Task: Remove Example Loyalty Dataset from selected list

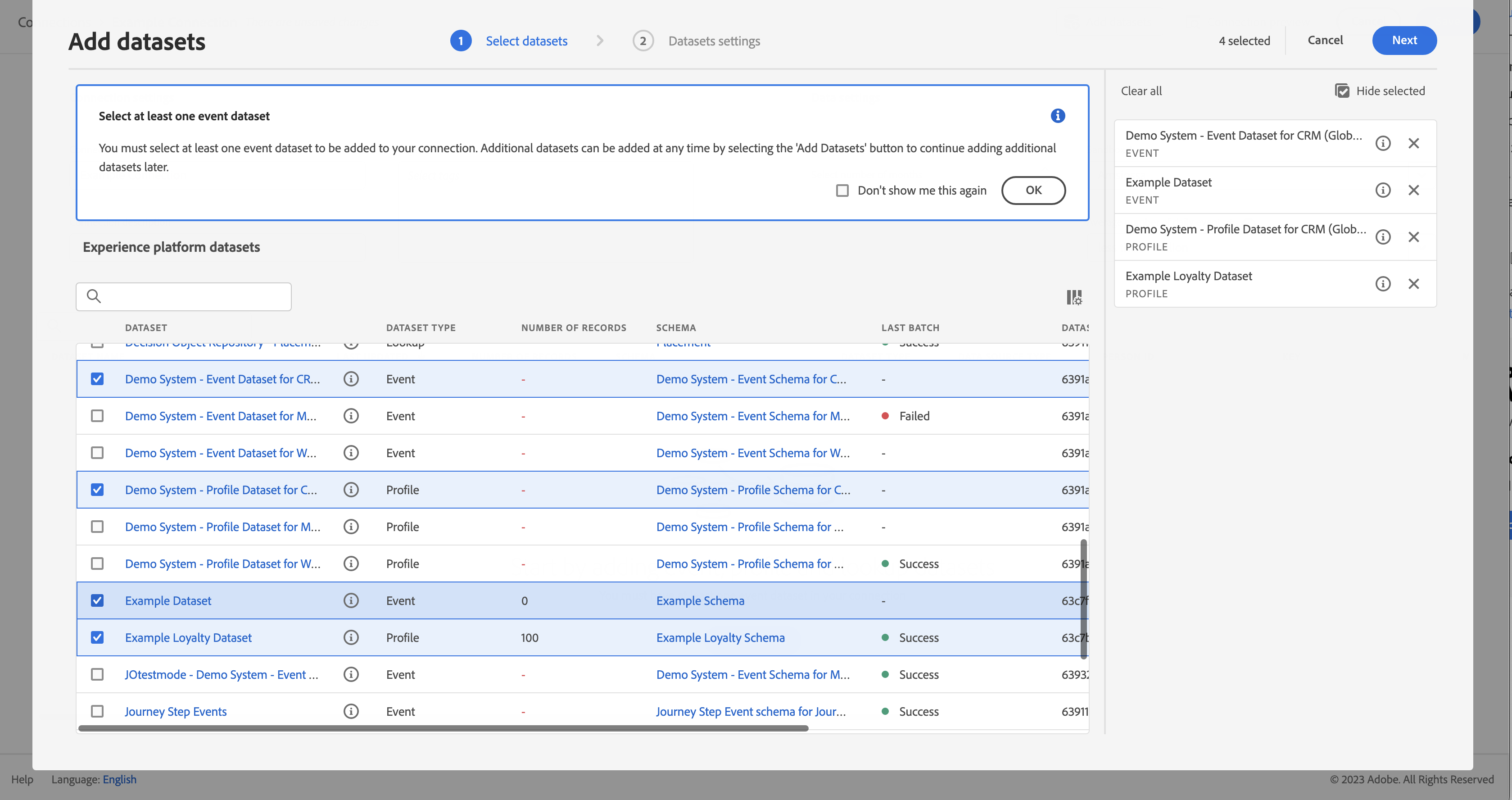Action: (1413, 284)
